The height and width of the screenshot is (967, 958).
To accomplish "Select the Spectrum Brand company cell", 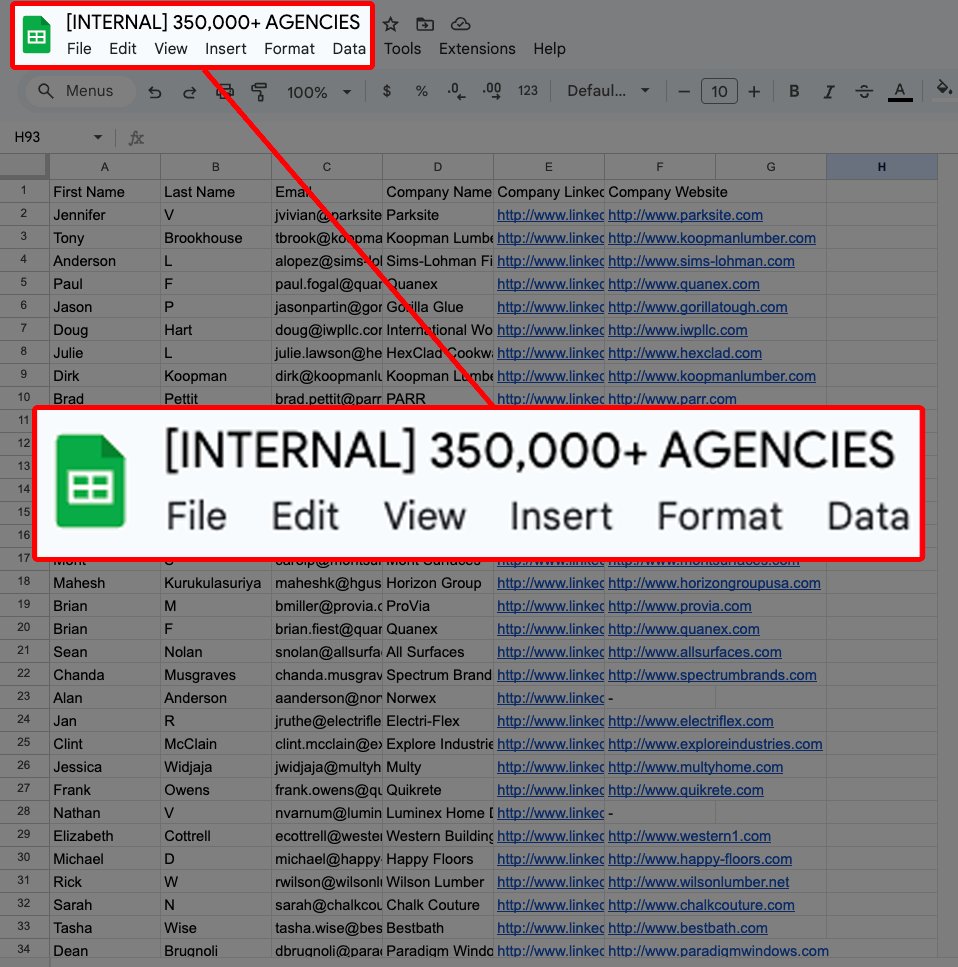I will pos(438,675).
